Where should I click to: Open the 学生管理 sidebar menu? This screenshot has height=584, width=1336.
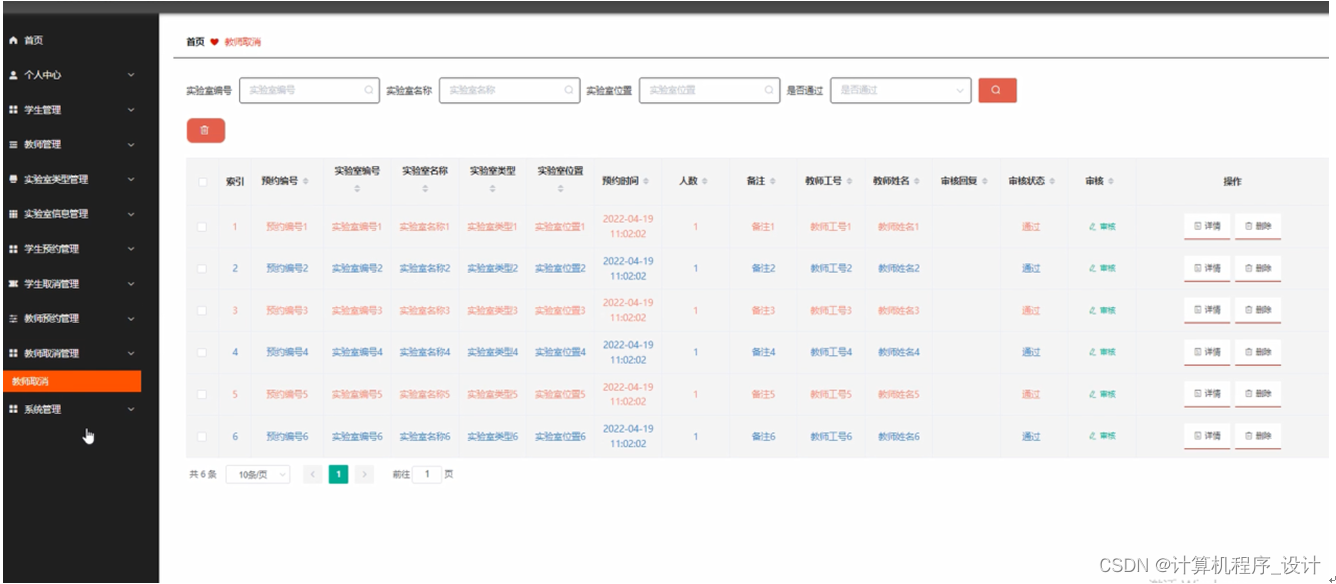click(72, 110)
